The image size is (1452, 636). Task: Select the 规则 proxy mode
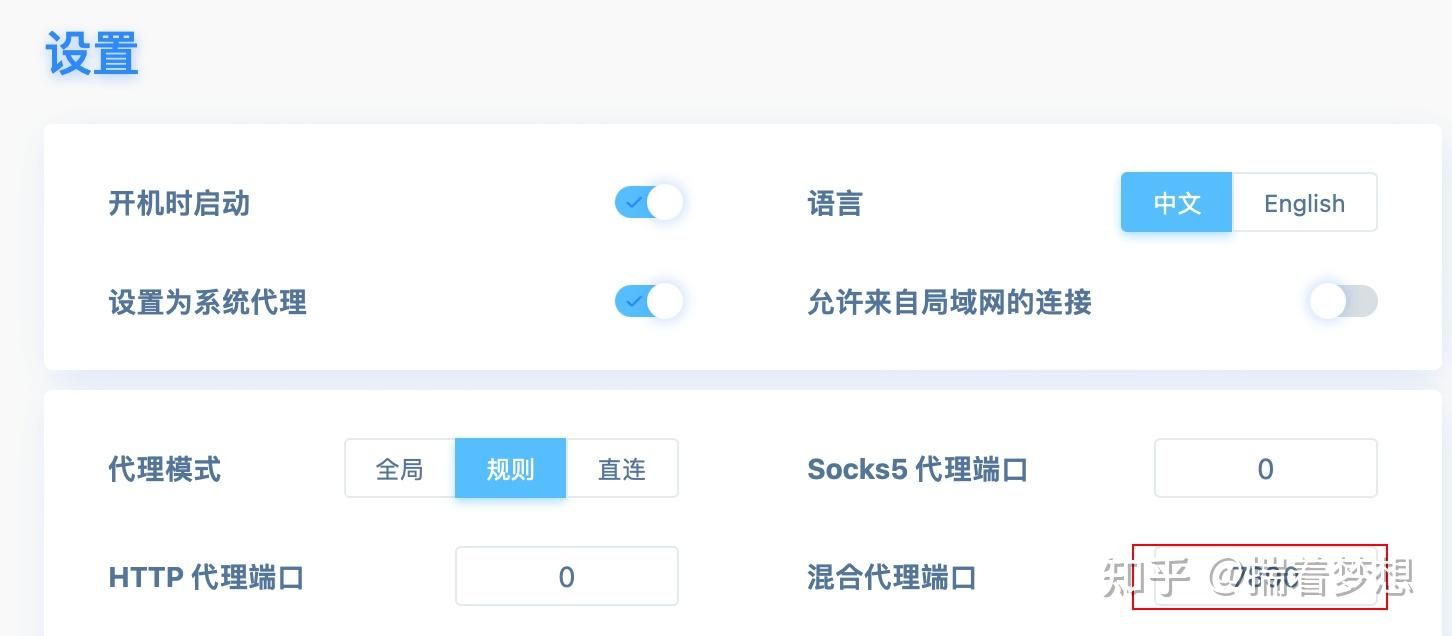pos(511,468)
